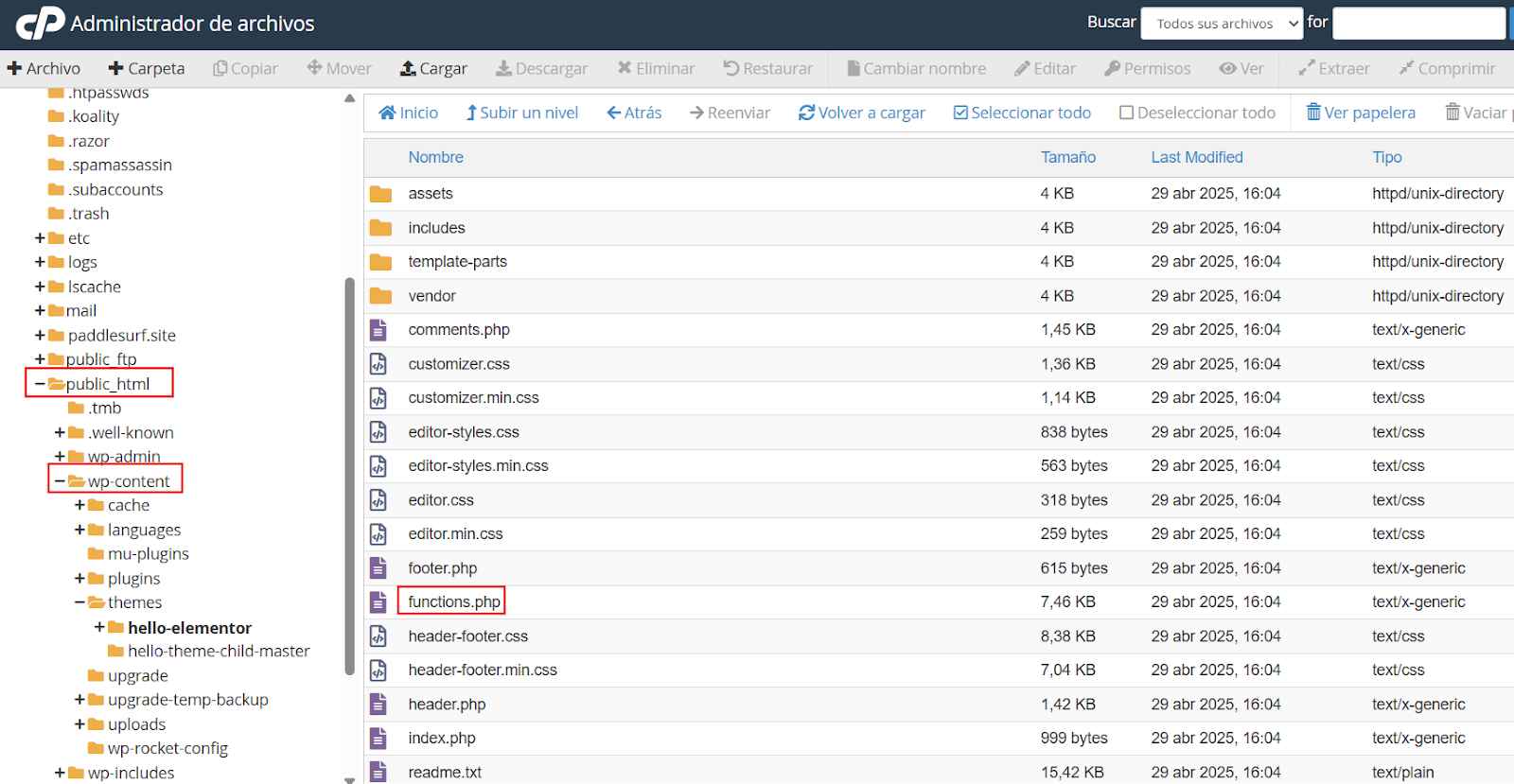Image resolution: width=1514 pixels, height=784 pixels.
Task: Select the mu-plugins tree folder
Action: point(148,554)
